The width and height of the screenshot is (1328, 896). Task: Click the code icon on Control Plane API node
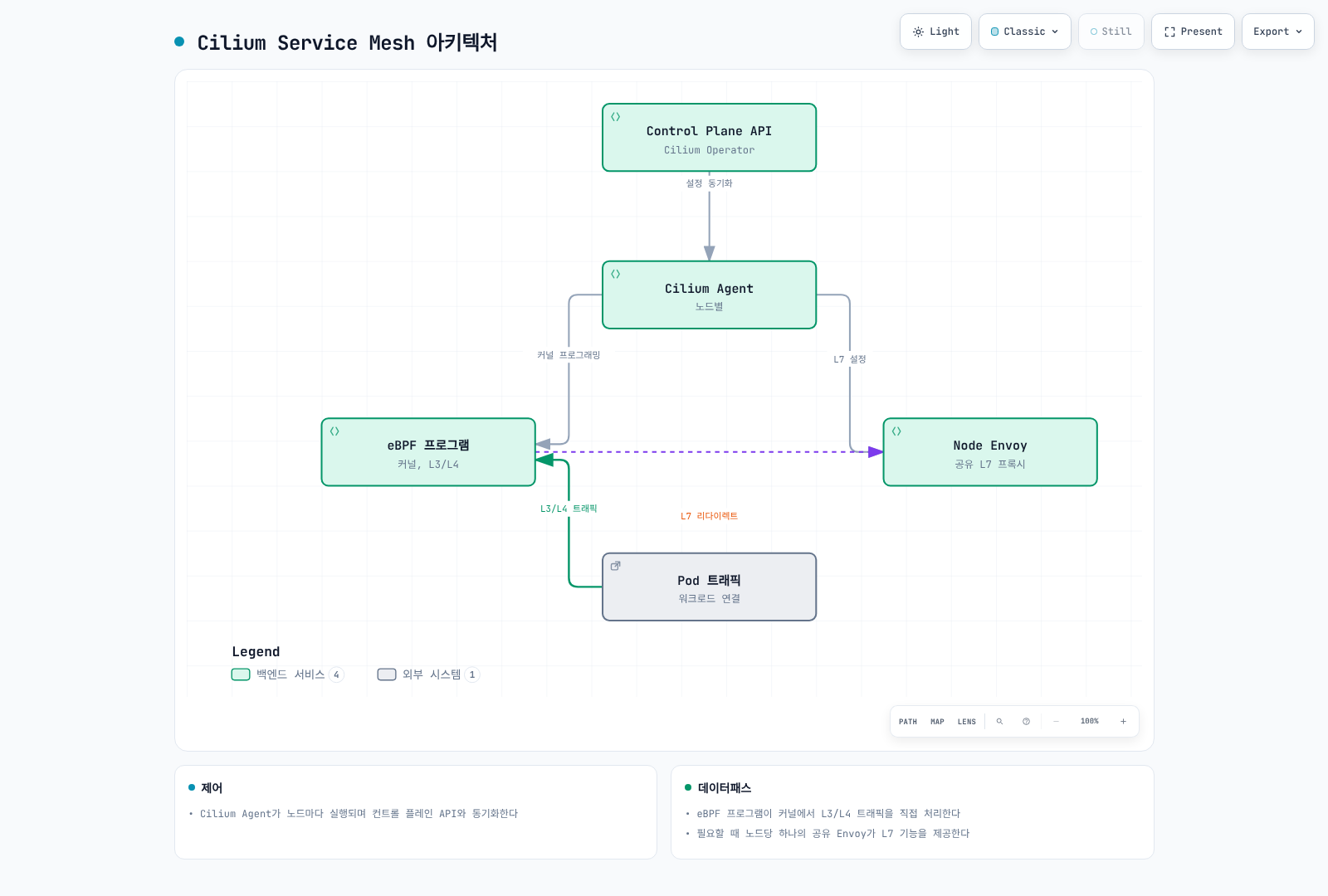point(616,117)
